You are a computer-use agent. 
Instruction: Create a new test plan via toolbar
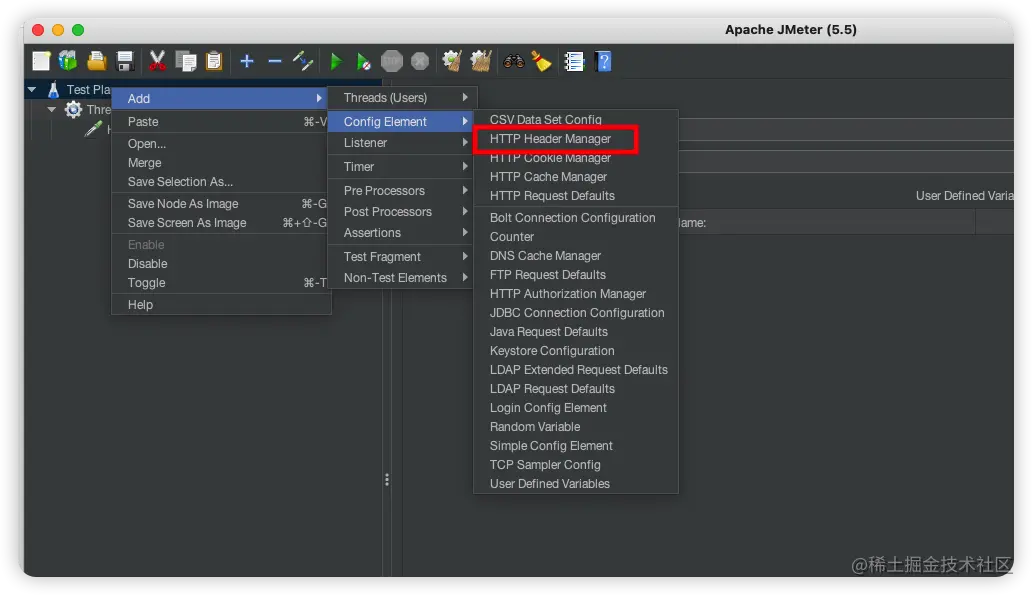41,61
